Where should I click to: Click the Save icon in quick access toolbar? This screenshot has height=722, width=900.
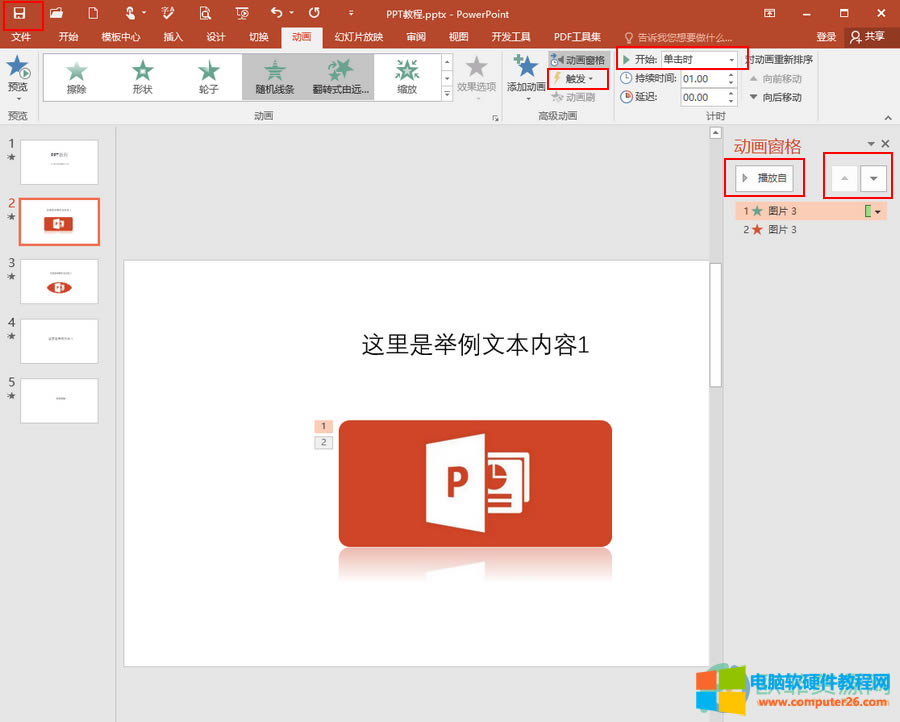(19, 13)
